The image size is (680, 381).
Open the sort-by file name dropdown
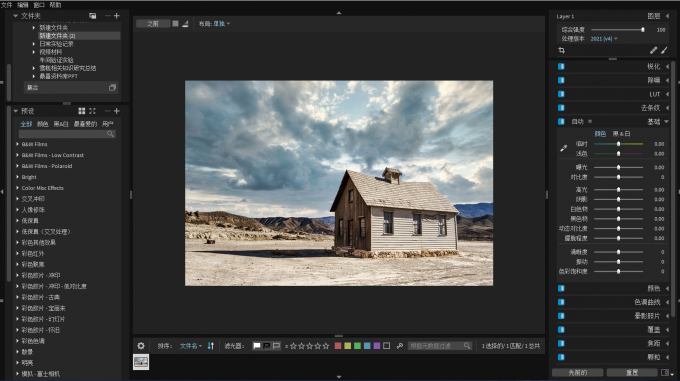click(x=191, y=346)
